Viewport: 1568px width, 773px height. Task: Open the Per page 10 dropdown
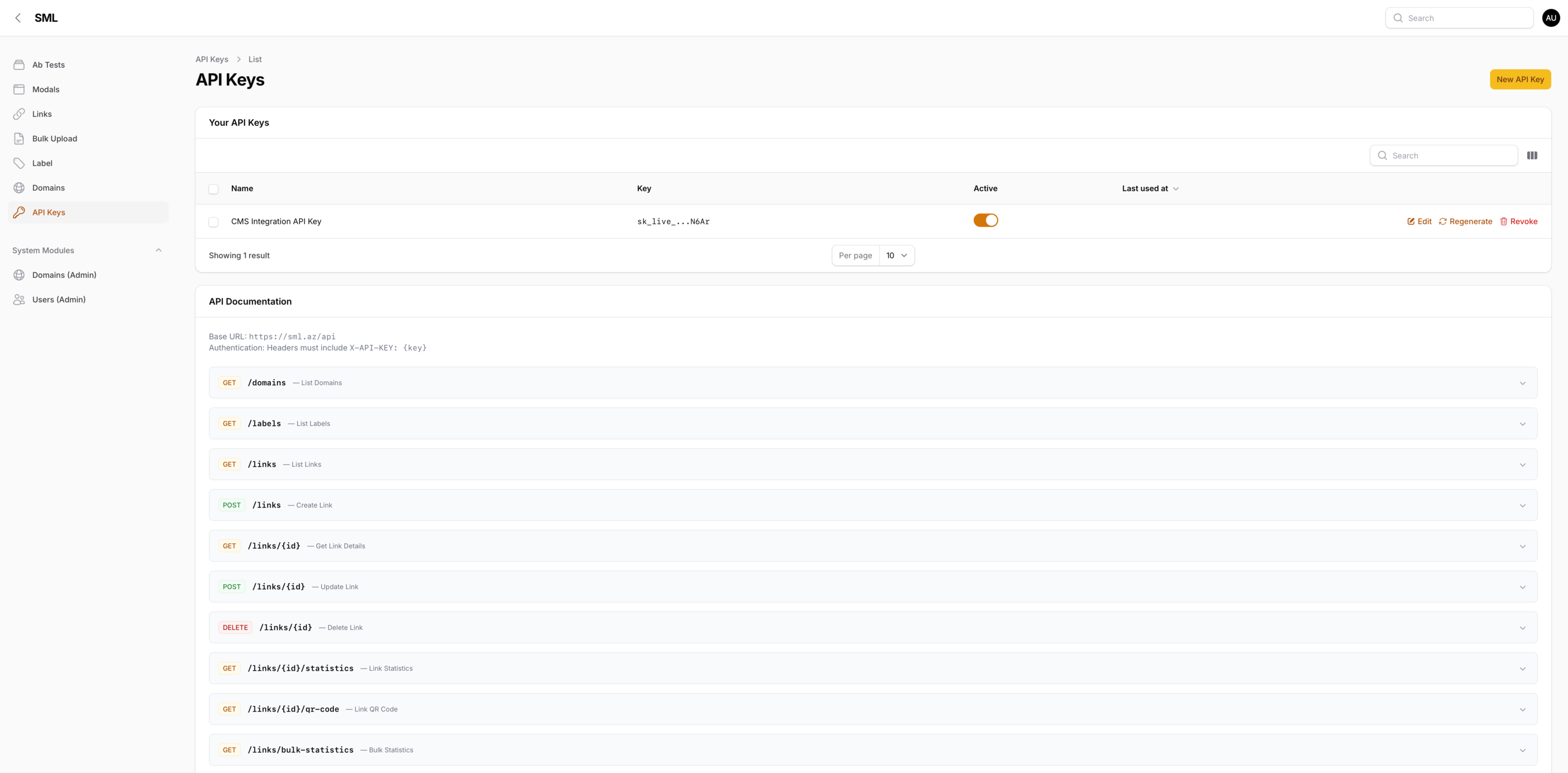tap(896, 255)
